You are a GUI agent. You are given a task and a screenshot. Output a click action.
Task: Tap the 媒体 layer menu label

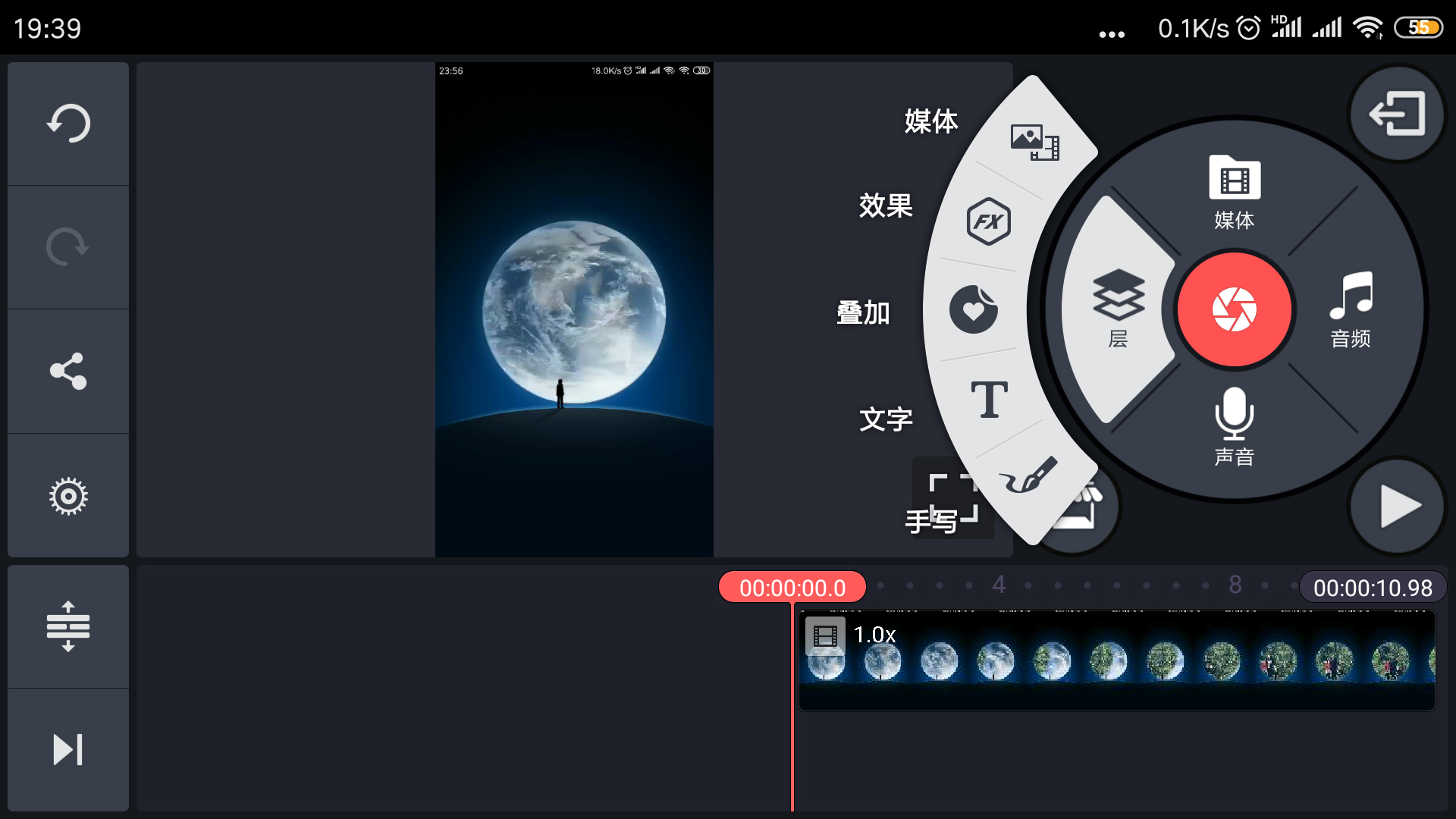pyautogui.click(x=931, y=121)
